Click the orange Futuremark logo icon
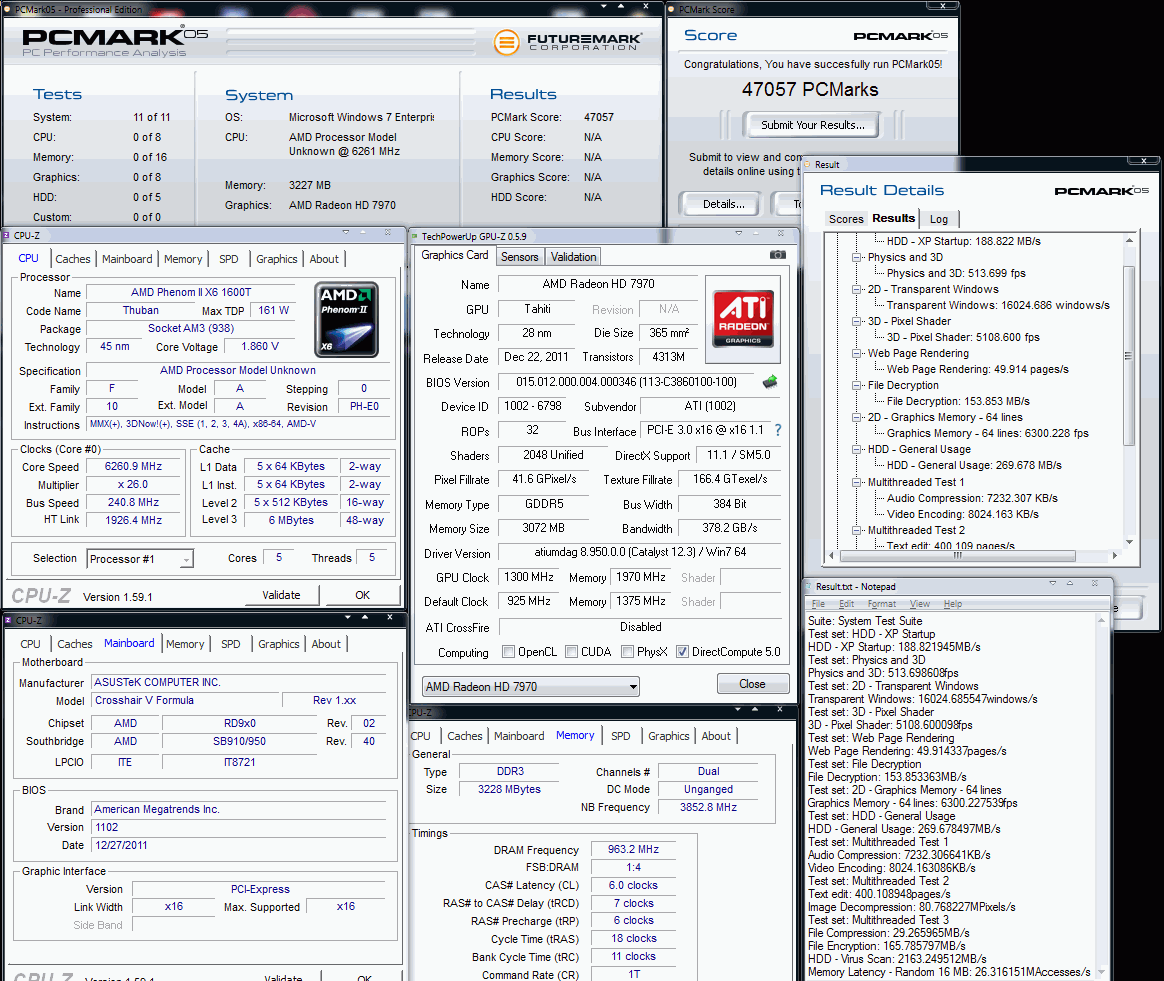Image resolution: width=1164 pixels, height=981 pixels. tap(506, 42)
